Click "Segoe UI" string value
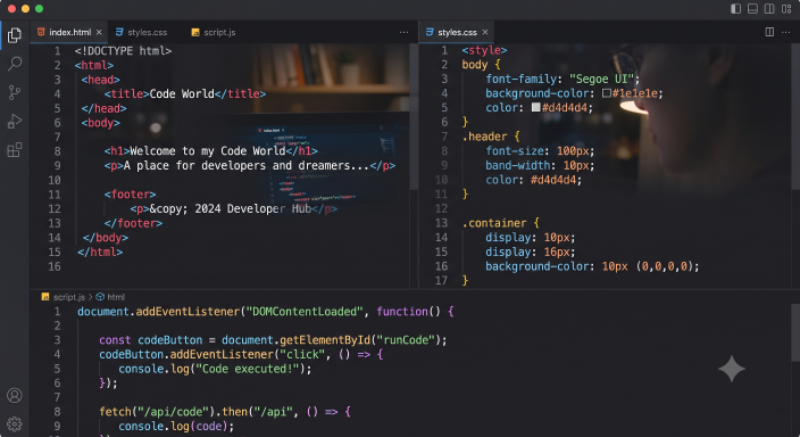 pyautogui.click(x=601, y=79)
